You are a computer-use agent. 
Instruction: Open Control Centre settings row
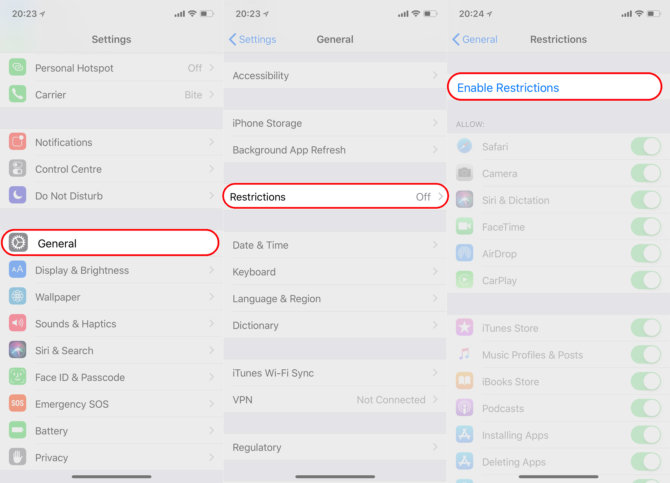112,169
